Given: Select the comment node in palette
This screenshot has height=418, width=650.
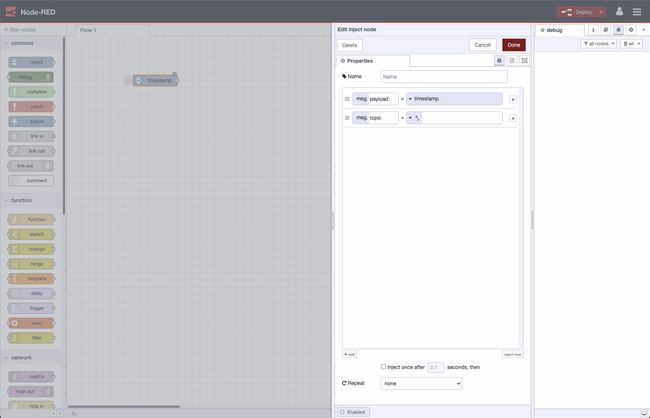Looking at the screenshot, I should click(31, 180).
